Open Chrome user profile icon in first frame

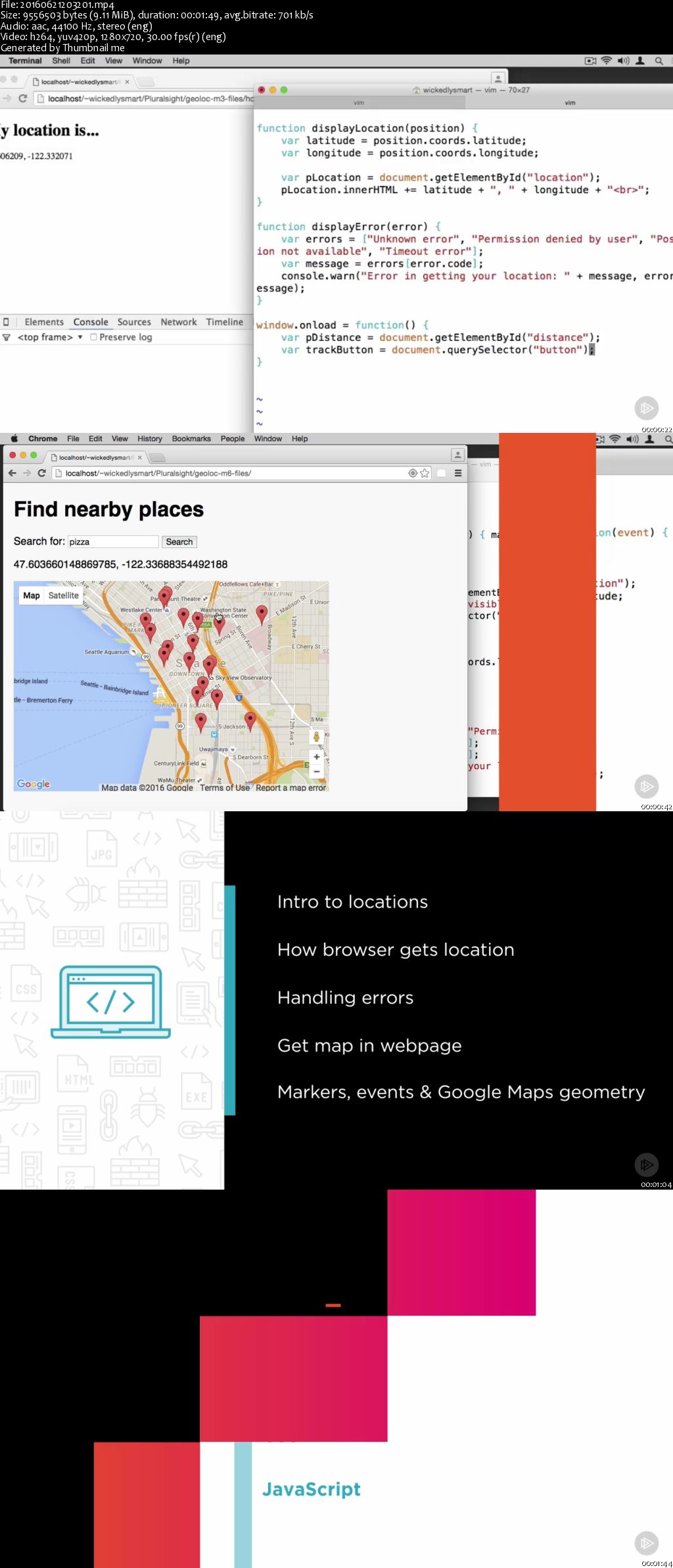498,78
